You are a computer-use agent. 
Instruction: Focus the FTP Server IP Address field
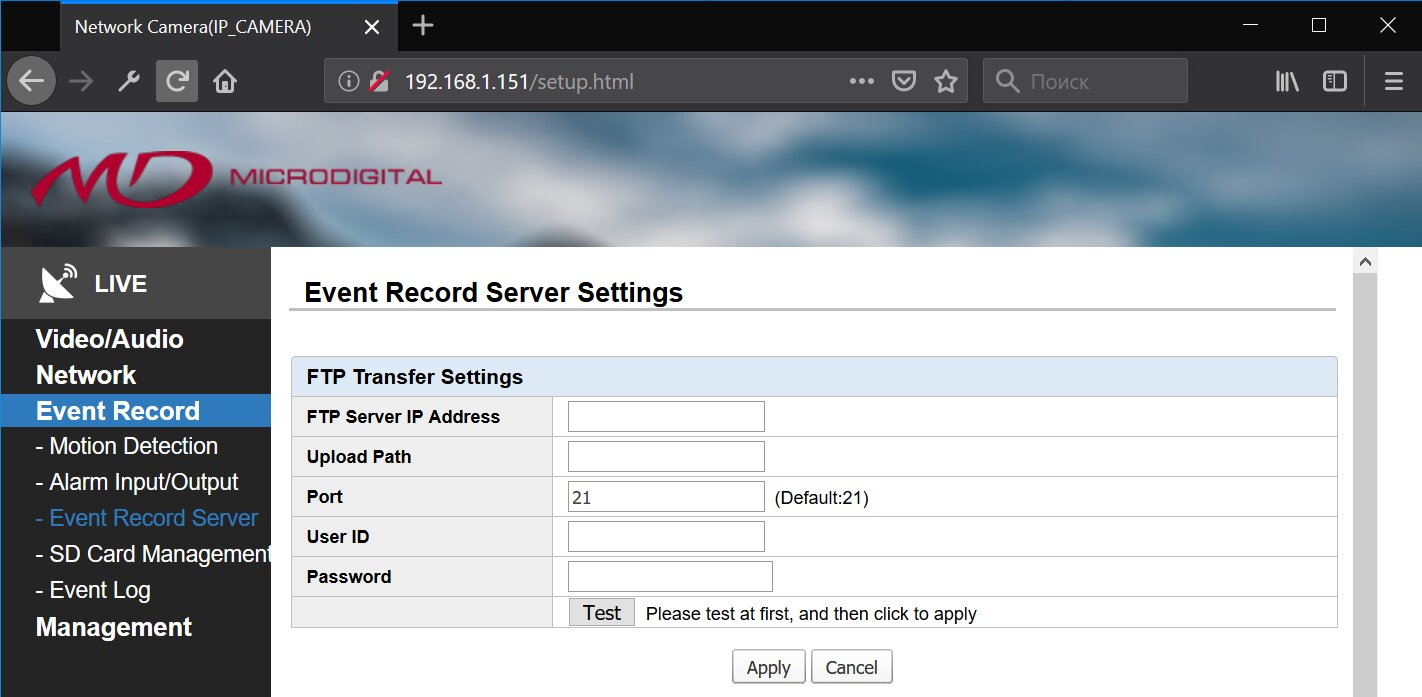[666, 416]
